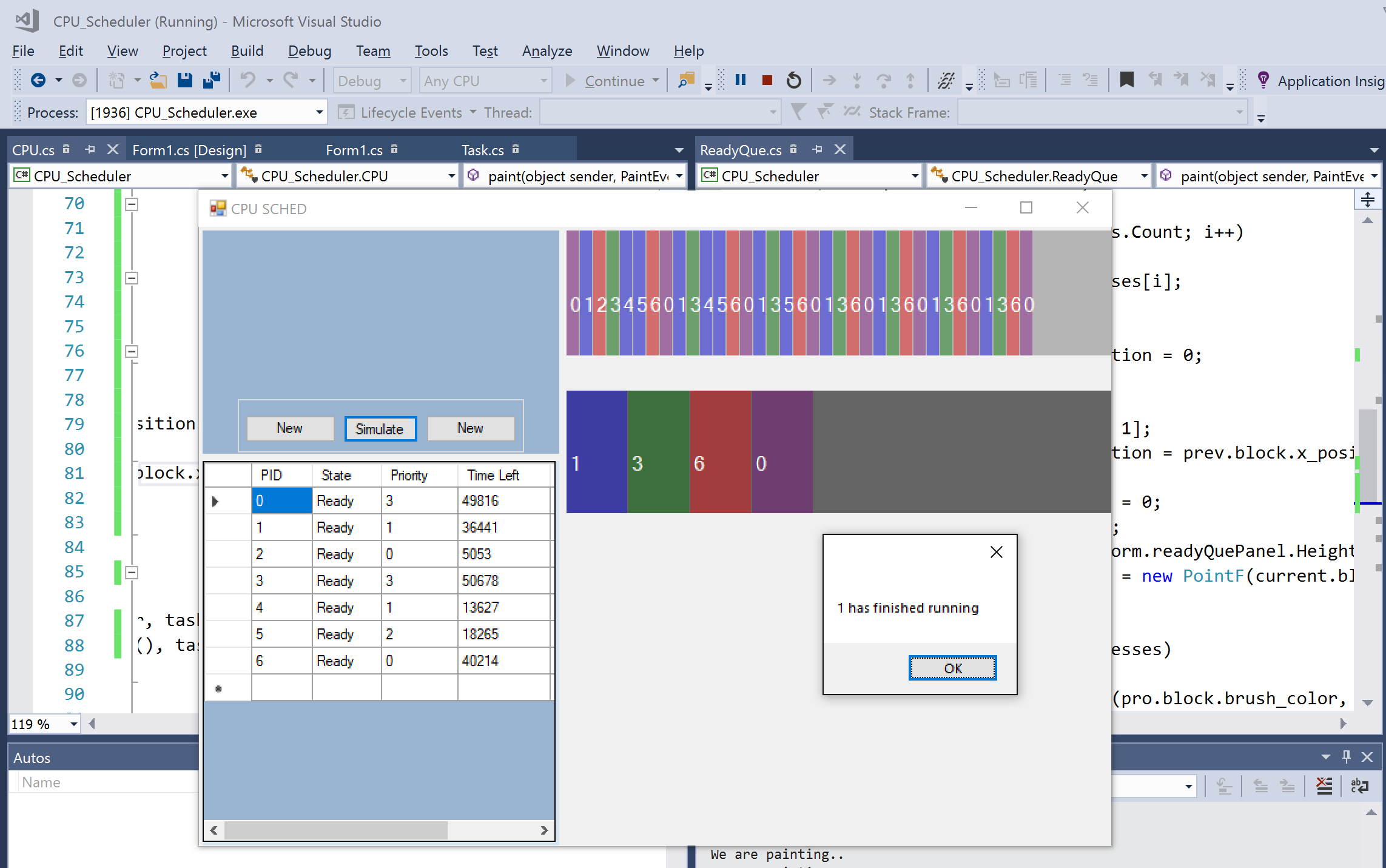1386x868 pixels.
Task: Close the CPU.cs tab
Action: pyautogui.click(x=113, y=149)
